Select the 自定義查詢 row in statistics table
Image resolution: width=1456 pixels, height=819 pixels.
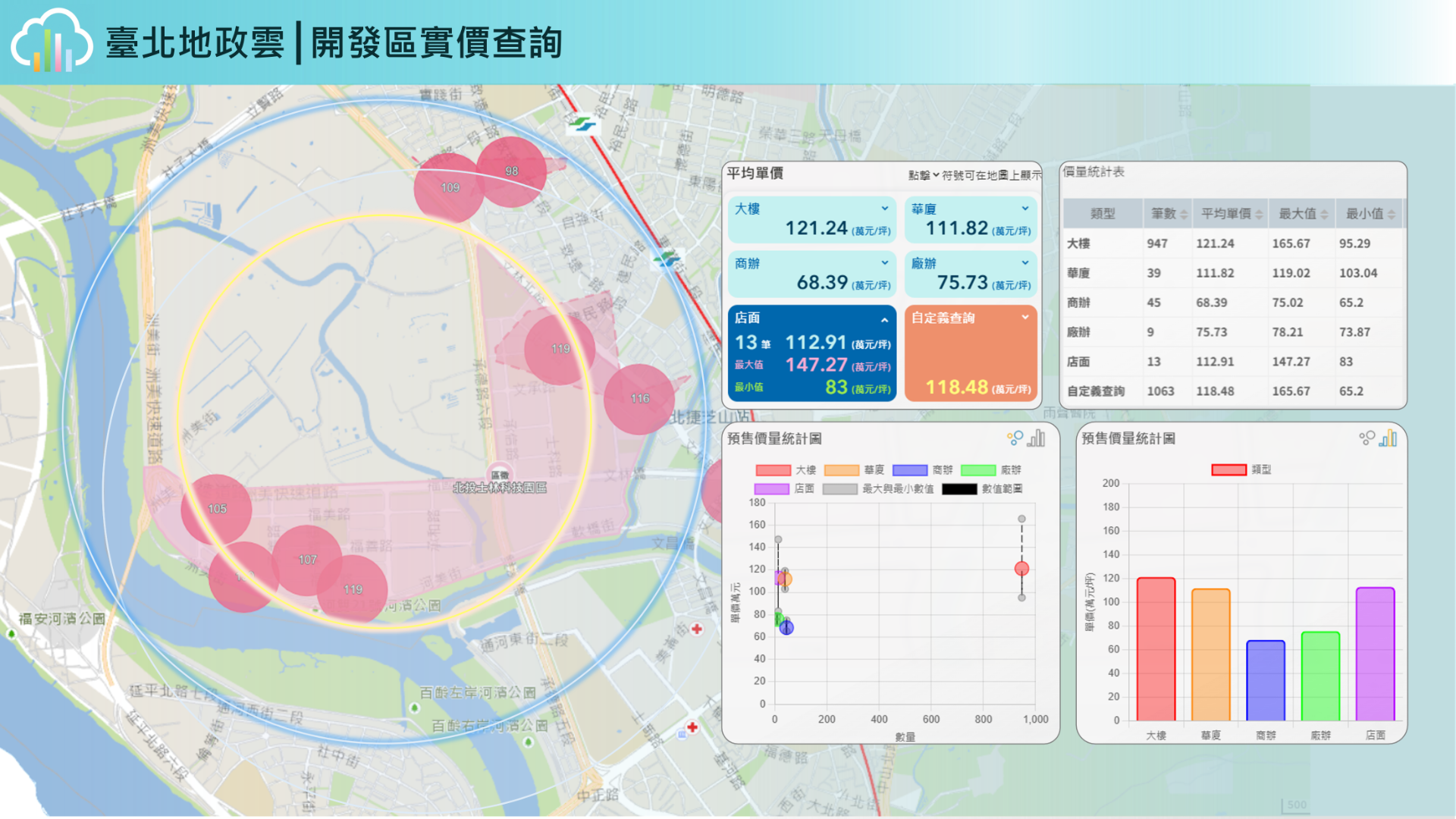click(1233, 391)
